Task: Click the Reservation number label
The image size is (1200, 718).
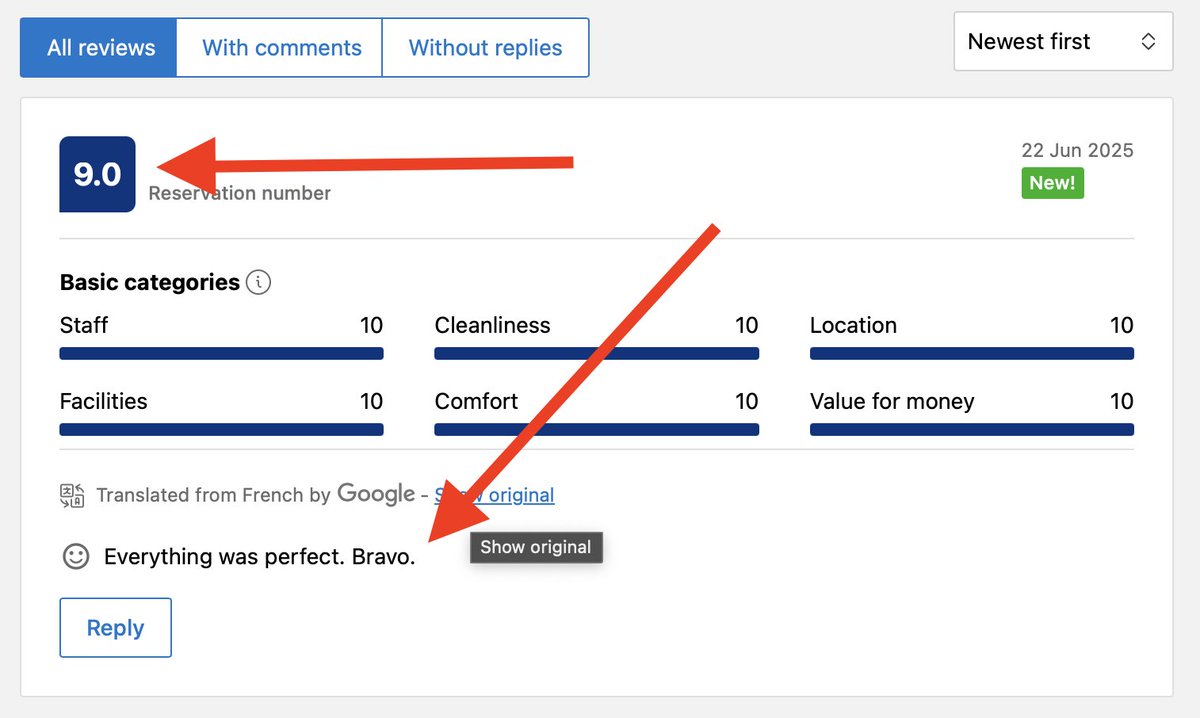Action: coord(240,193)
